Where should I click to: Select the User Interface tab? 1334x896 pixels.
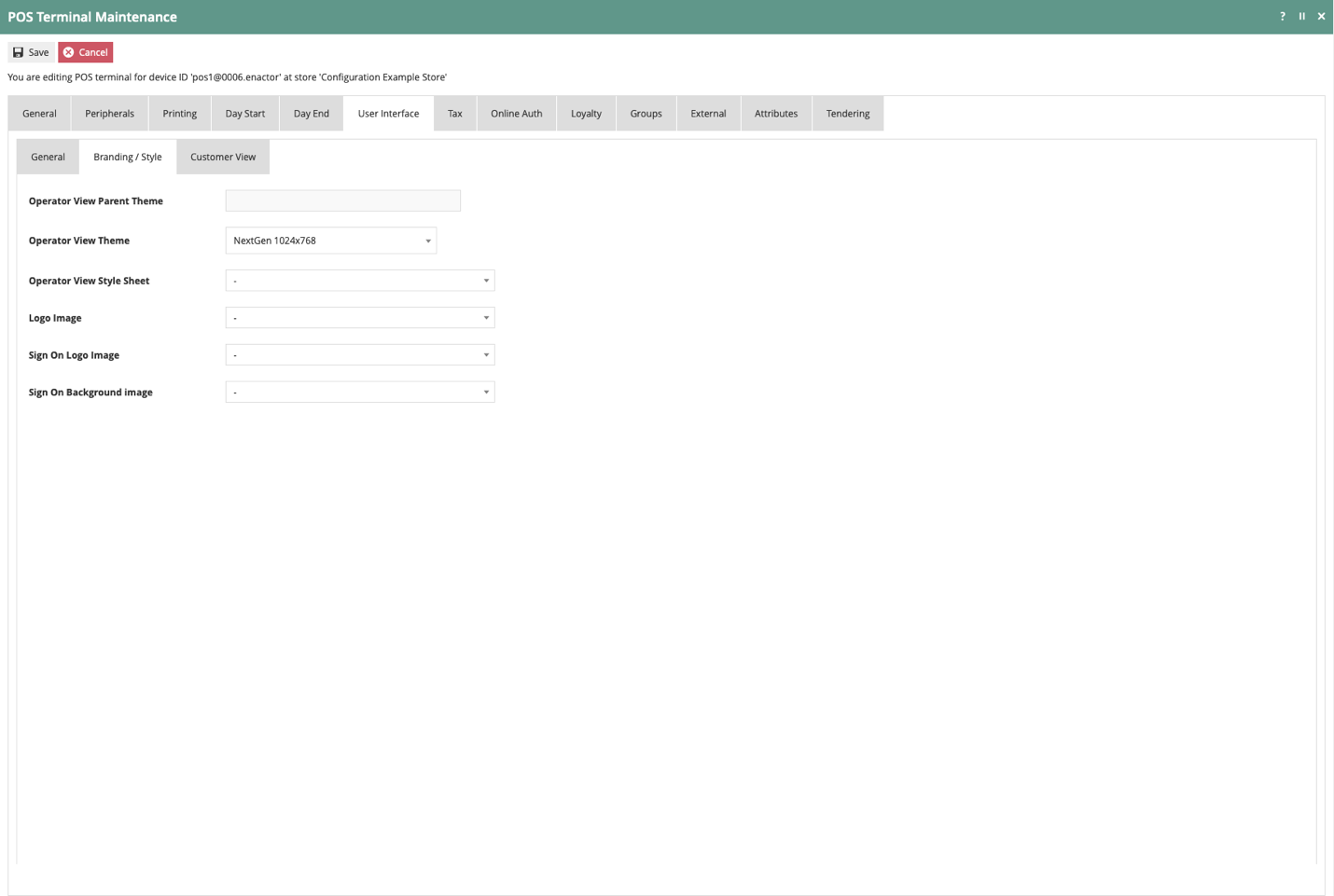click(x=388, y=114)
